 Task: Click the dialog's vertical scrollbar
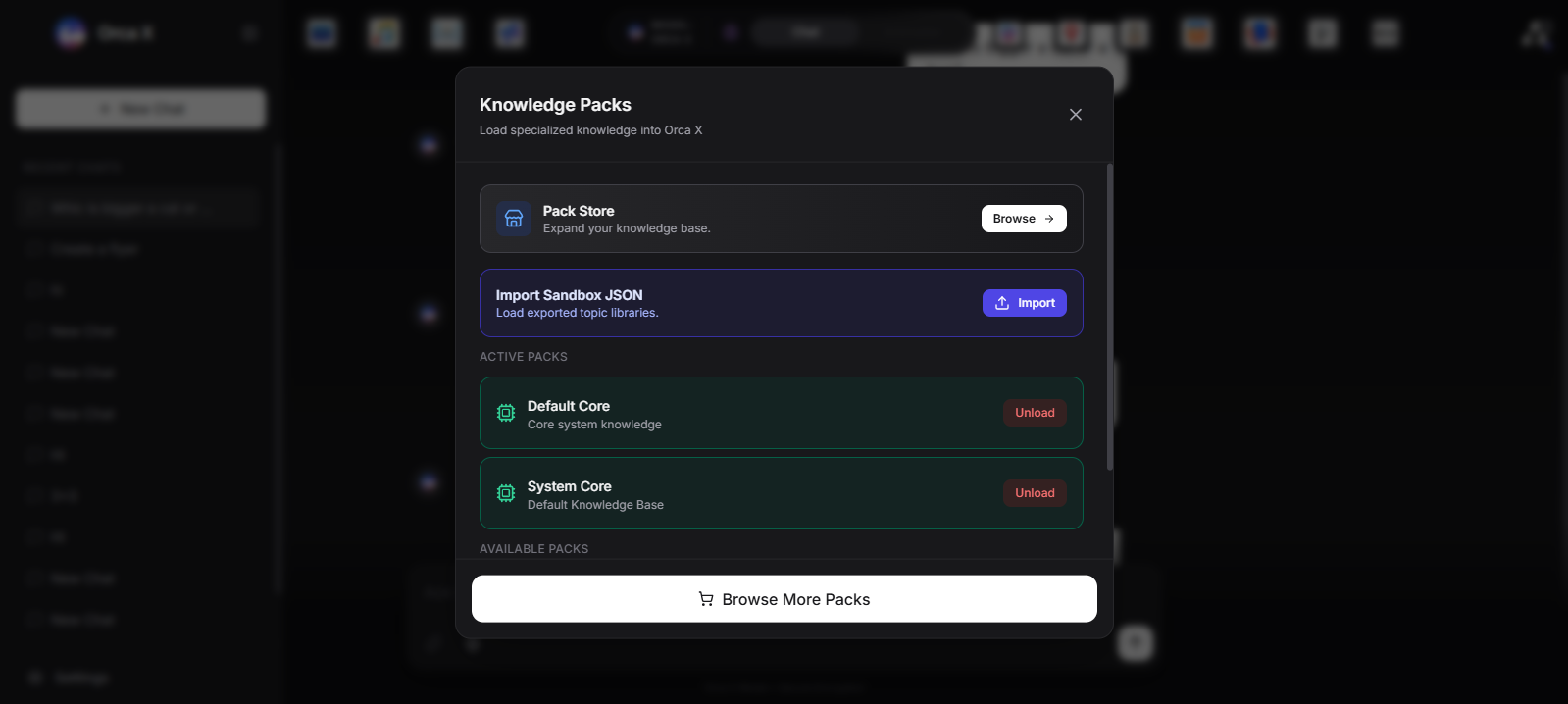pos(1110,314)
